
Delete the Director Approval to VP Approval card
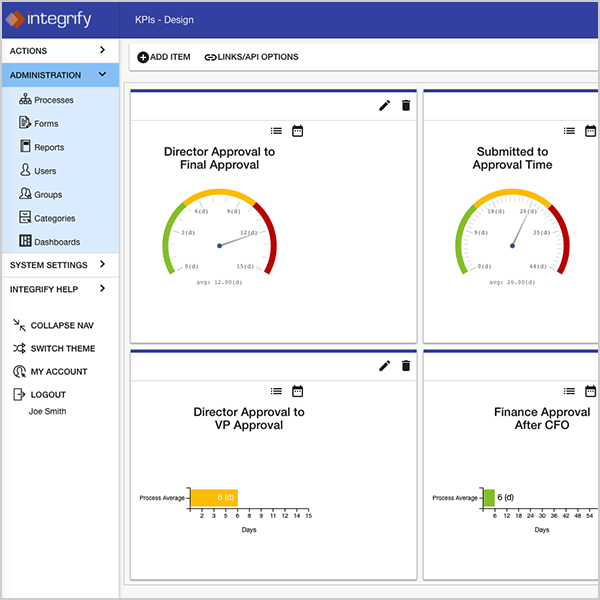click(x=406, y=366)
